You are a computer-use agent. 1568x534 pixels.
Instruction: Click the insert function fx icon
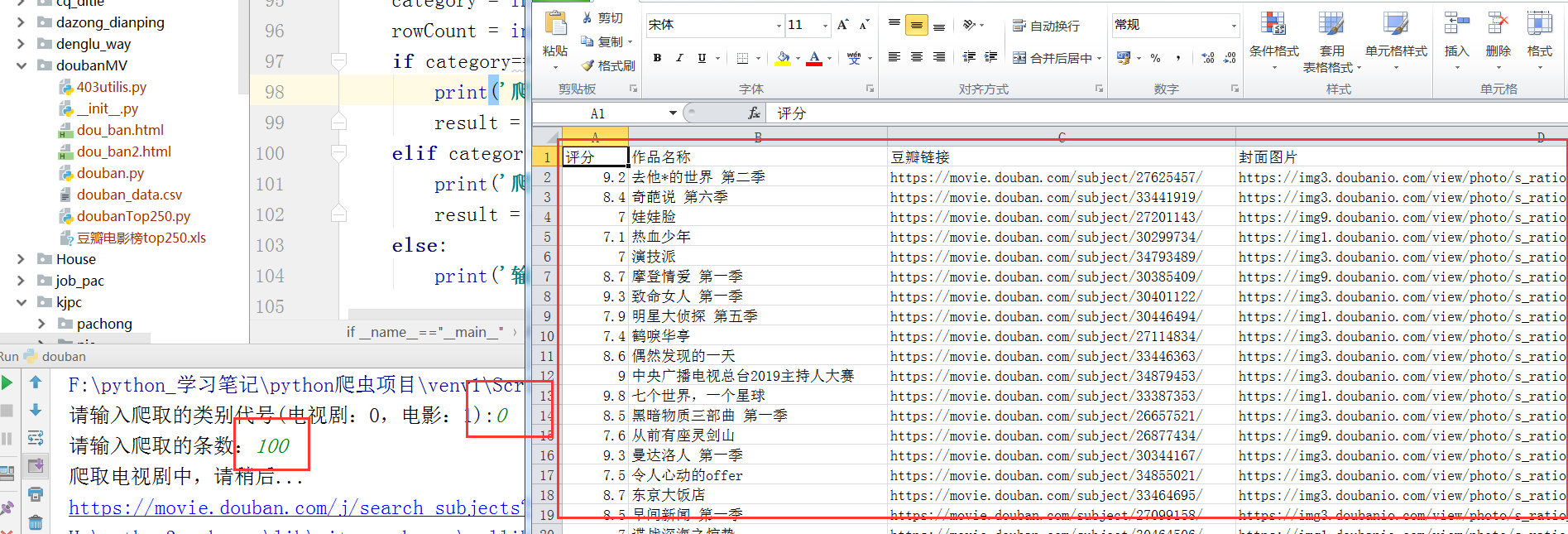[x=754, y=113]
